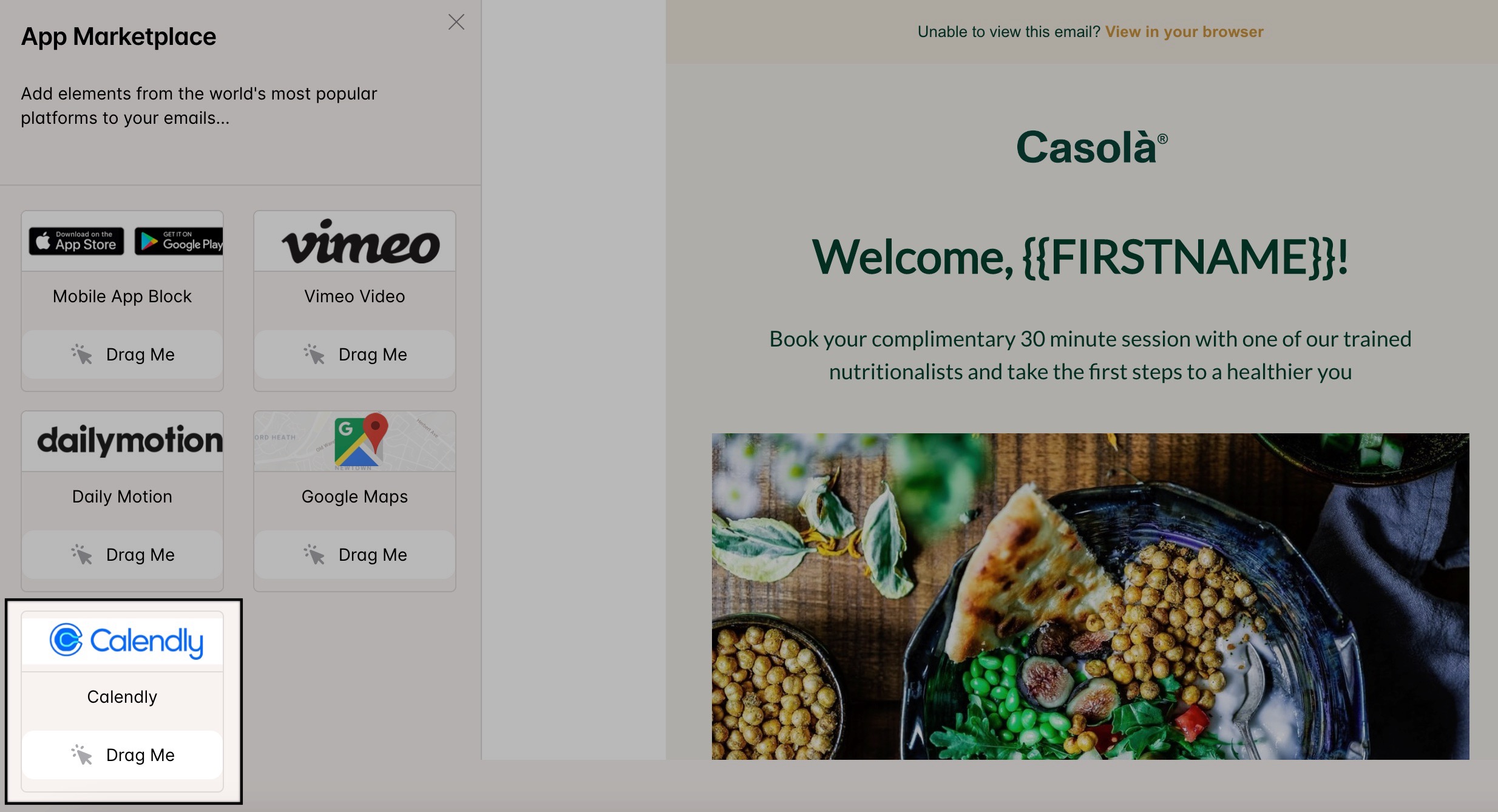Open the View in your browser link
The height and width of the screenshot is (812, 1498).
[1184, 32]
